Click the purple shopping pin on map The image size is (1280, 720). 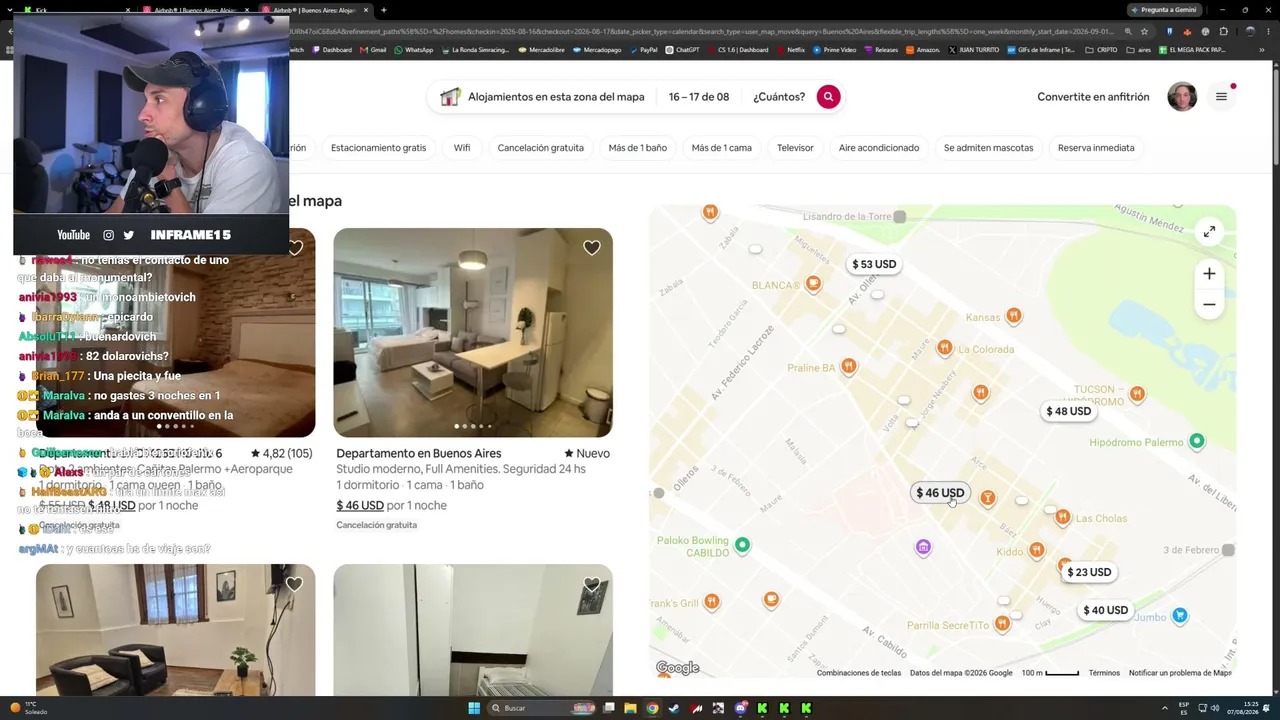click(x=924, y=547)
